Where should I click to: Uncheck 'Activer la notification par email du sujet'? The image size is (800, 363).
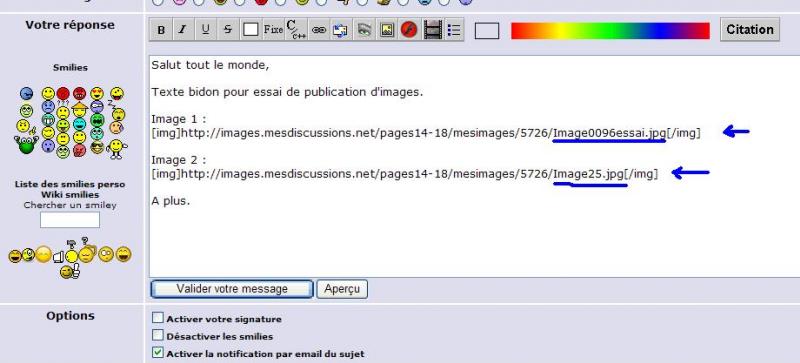click(x=158, y=353)
